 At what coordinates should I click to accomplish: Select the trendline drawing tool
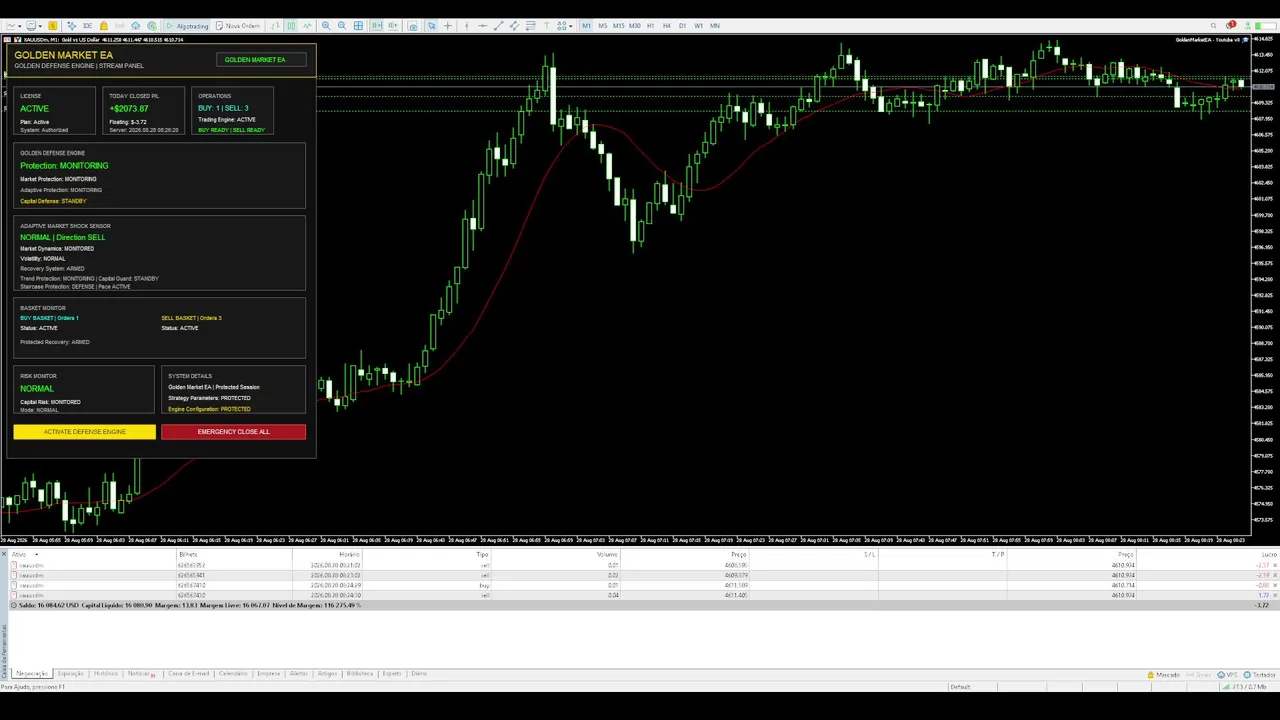pyautogui.click(x=498, y=26)
